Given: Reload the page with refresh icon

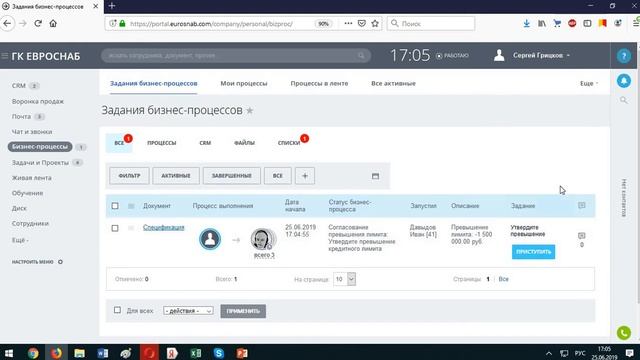Looking at the screenshot, I should pyautogui.click(x=38, y=24).
